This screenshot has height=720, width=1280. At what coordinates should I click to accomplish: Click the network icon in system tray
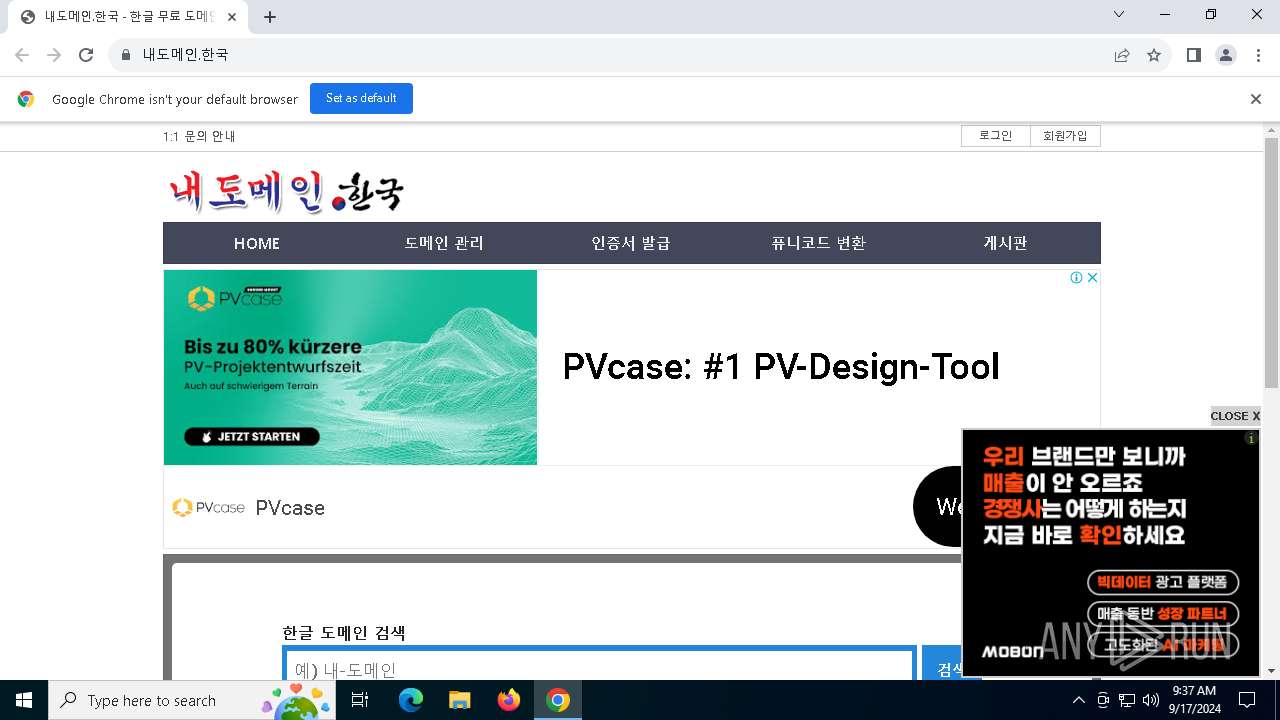tap(1127, 700)
